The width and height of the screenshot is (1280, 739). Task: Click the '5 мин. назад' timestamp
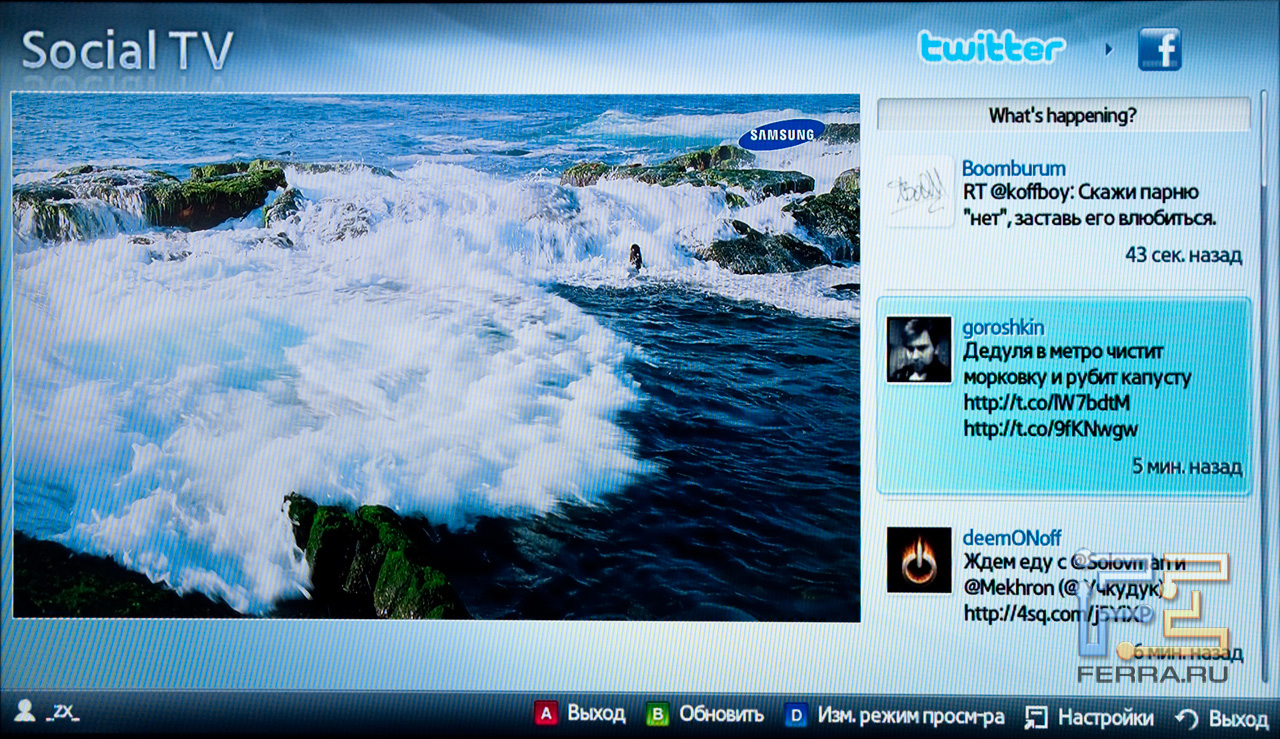tap(1187, 466)
